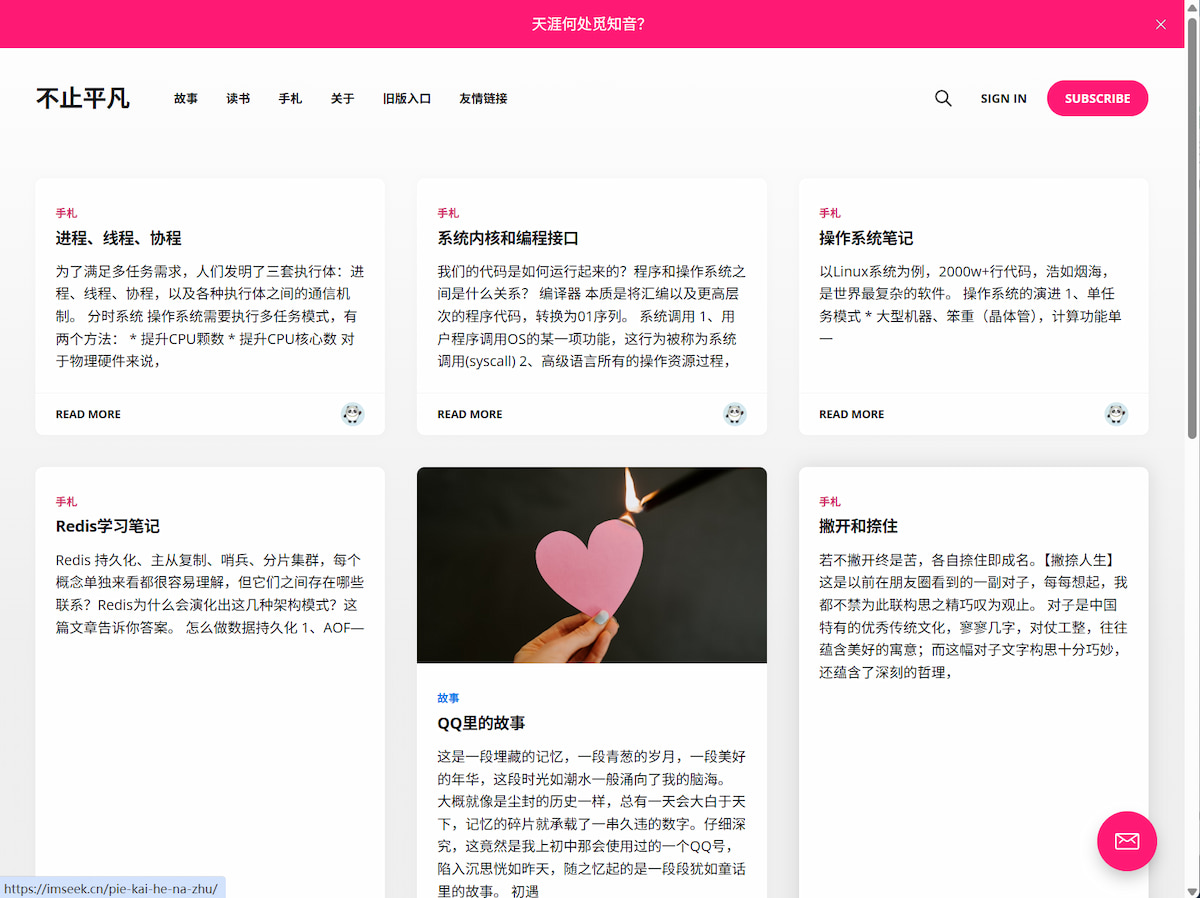Open the search magnifier icon
The image size is (1200, 898).
pyautogui.click(x=943, y=98)
